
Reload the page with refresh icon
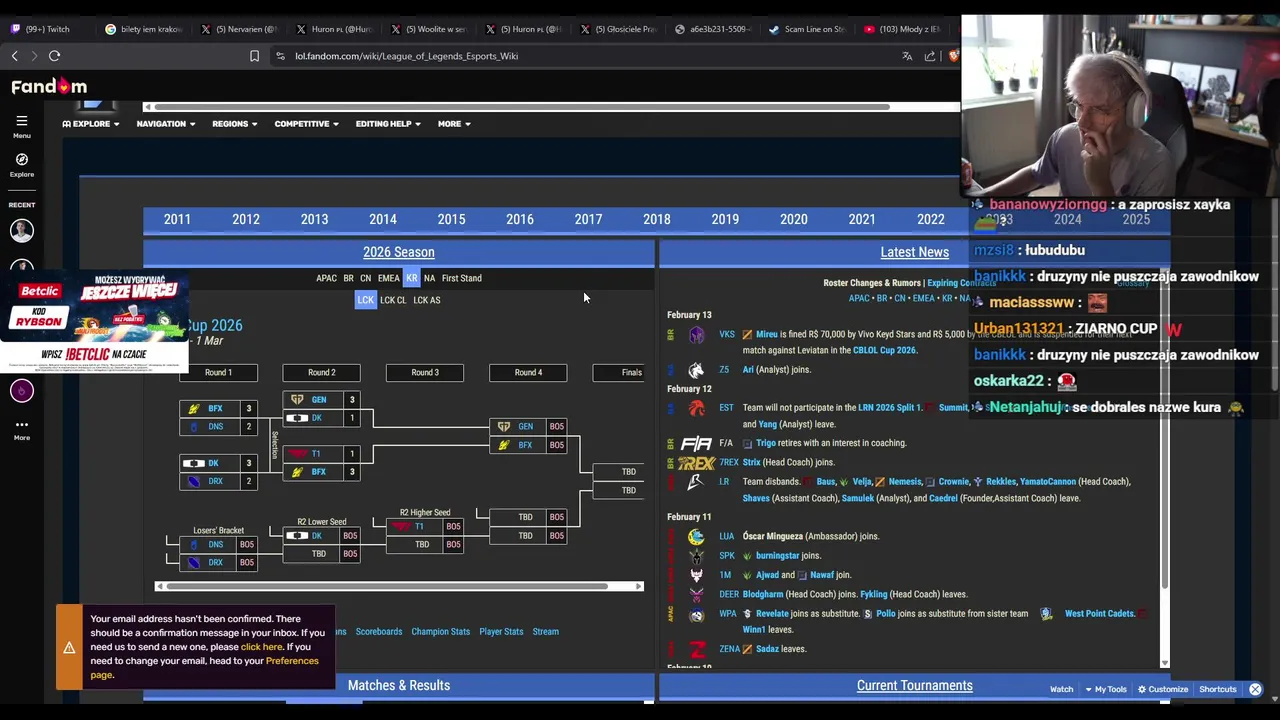(x=55, y=56)
